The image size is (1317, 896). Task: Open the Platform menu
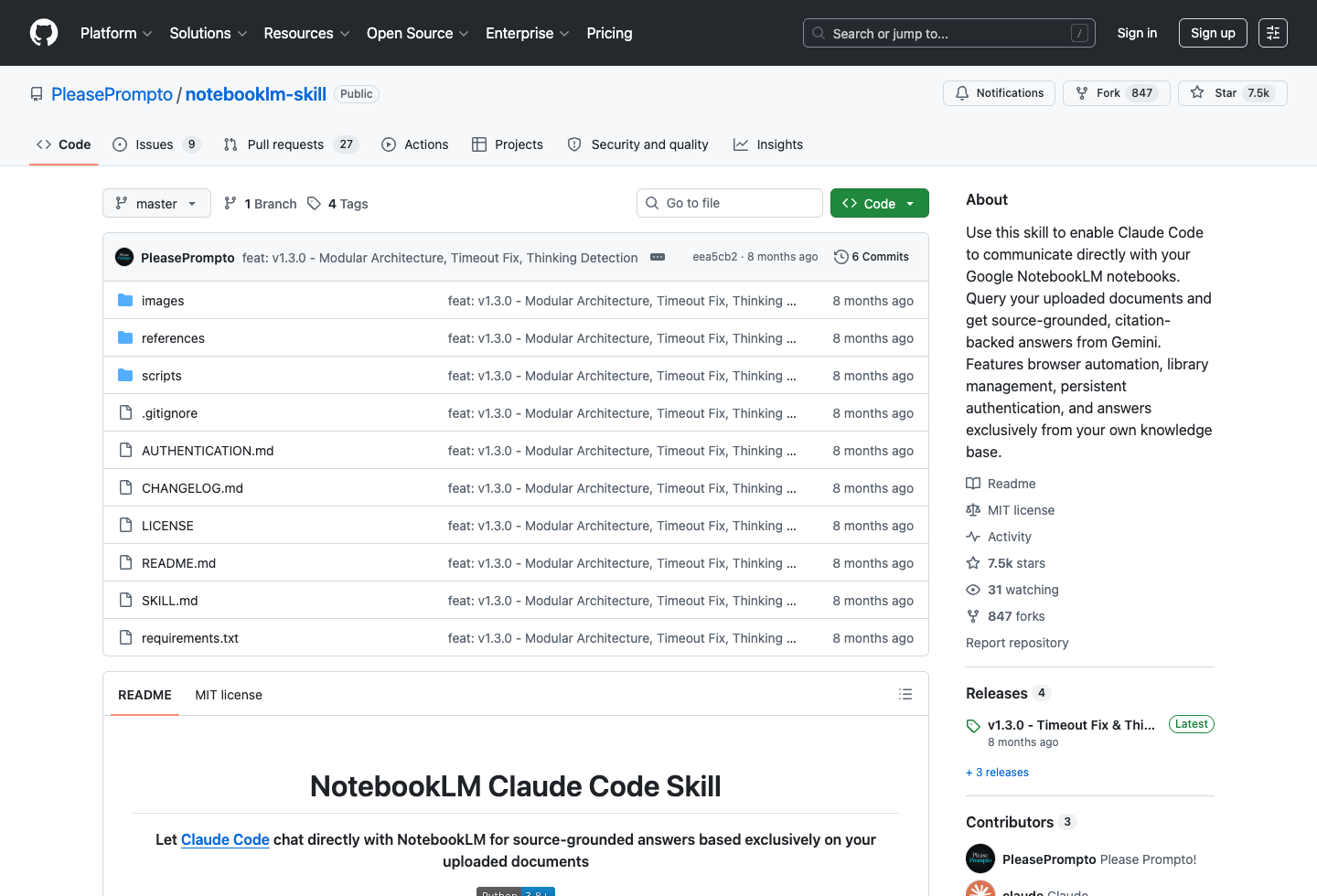pos(116,33)
